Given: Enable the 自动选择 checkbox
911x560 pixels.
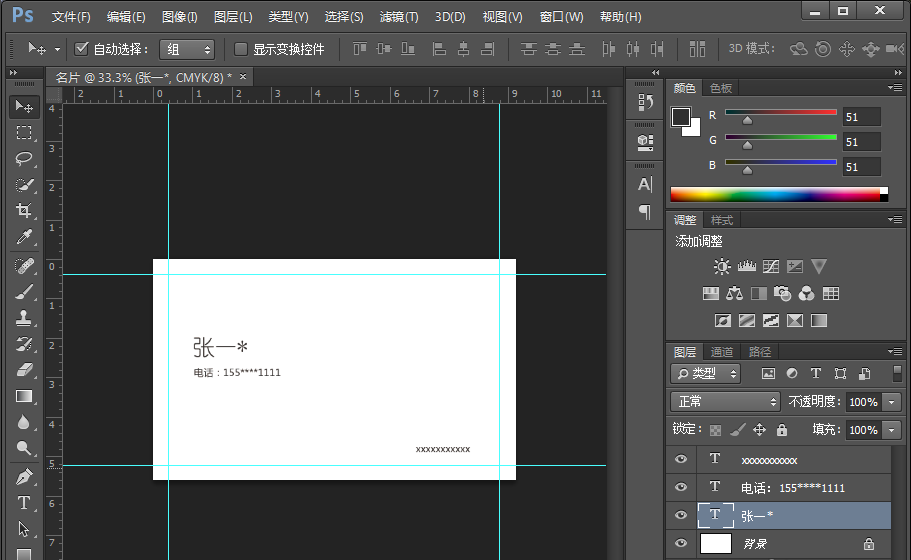Looking at the screenshot, I should [82, 49].
